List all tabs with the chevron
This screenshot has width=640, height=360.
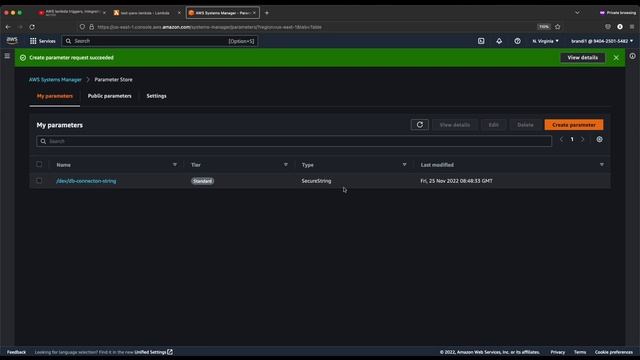pyautogui.click(x=577, y=13)
